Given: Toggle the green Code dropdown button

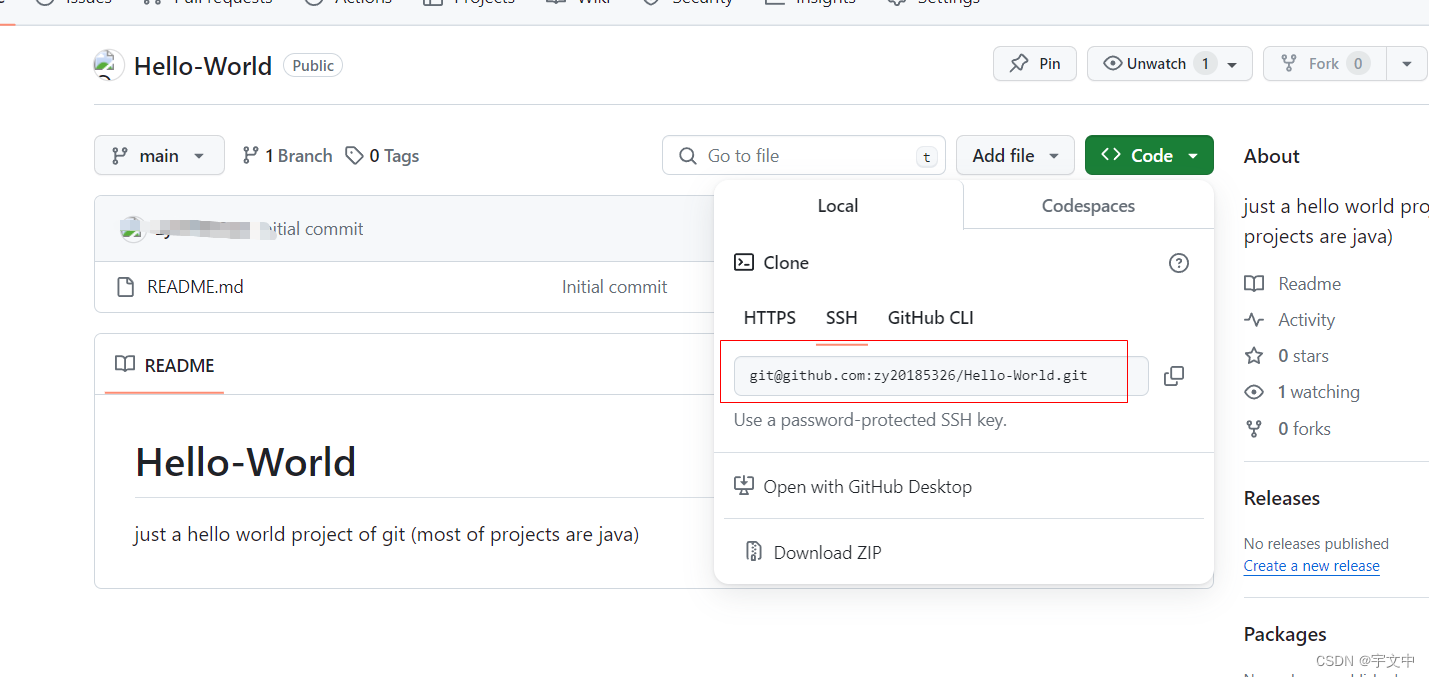Looking at the screenshot, I should point(1149,155).
